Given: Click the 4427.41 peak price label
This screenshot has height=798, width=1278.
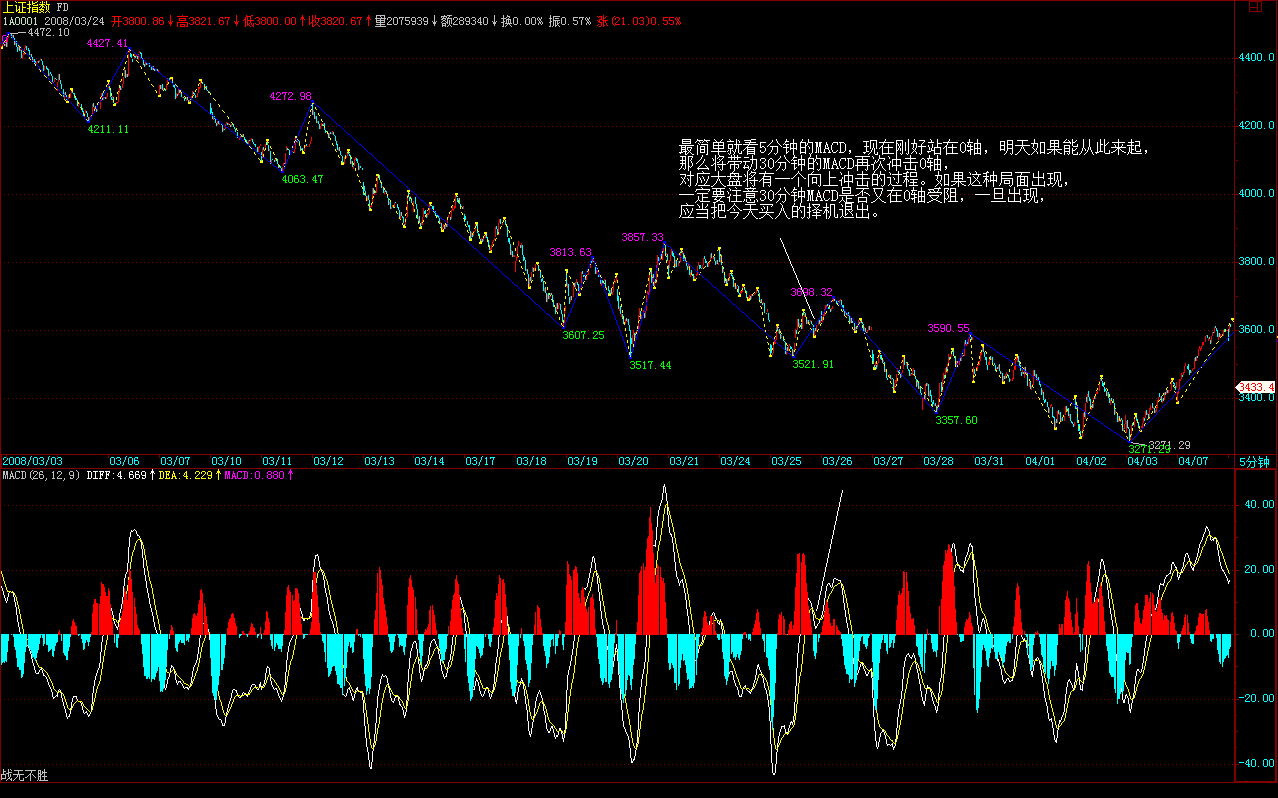Looking at the screenshot, I should [x=107, y=44].
